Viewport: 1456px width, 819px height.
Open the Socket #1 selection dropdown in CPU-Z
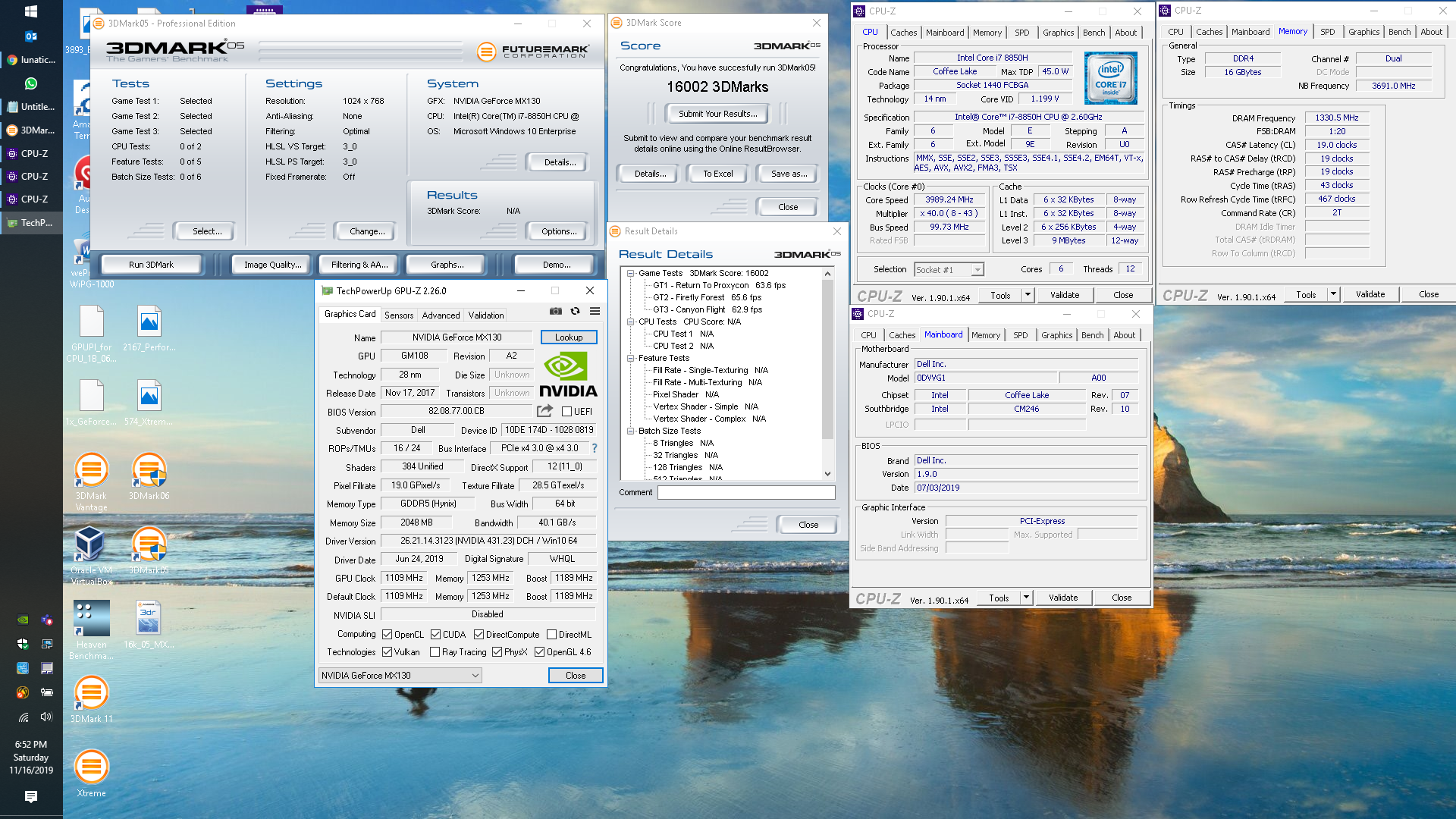(949, 270)
